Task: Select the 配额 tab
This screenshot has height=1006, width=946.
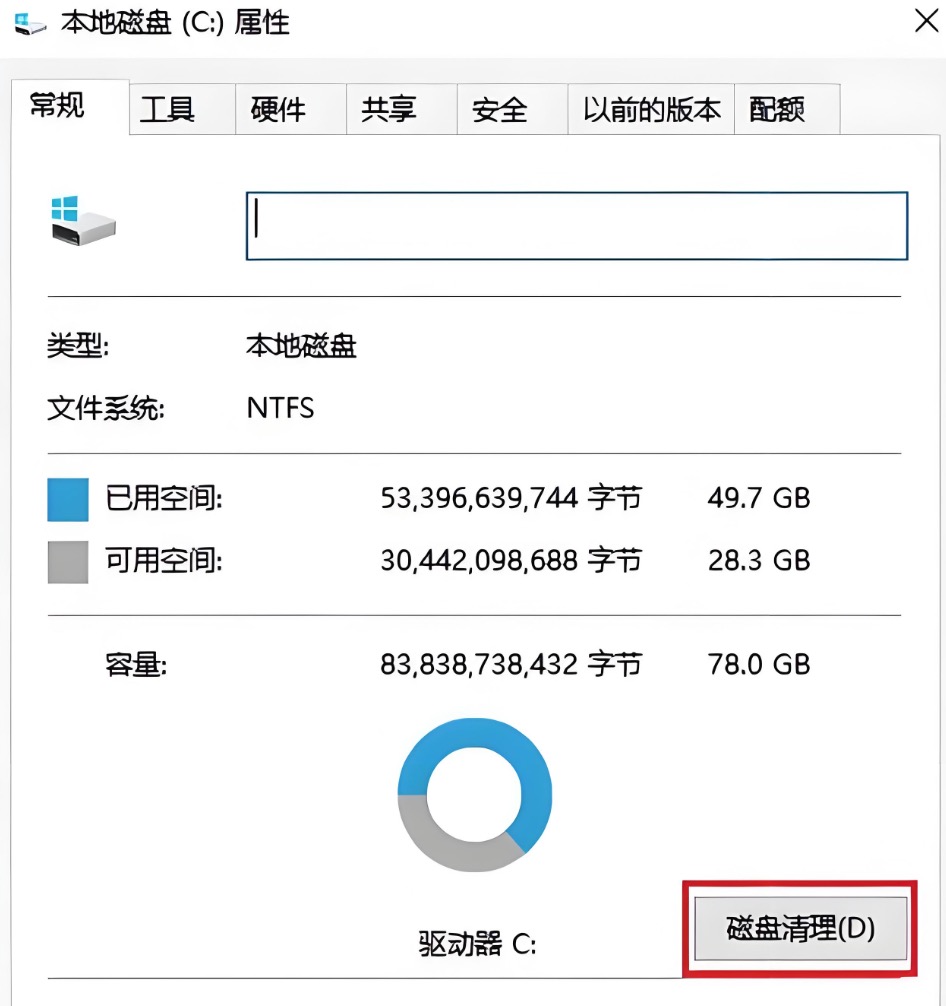Action: (x=777, y=109)
